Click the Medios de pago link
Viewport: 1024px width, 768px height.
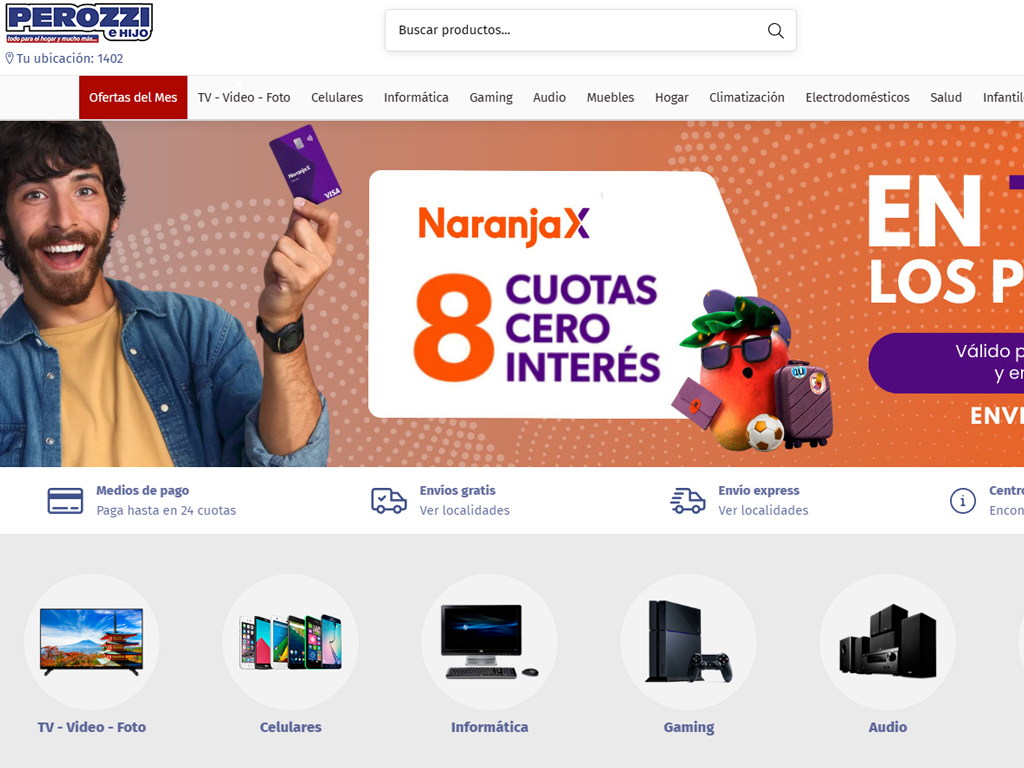(x=142, y=490)
